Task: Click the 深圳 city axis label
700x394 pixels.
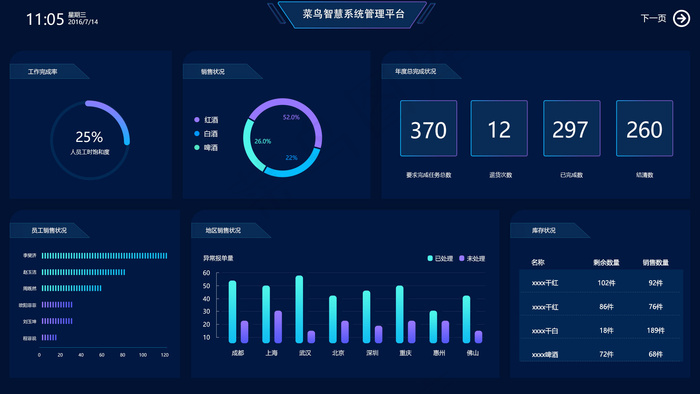Action: coord(372,353)
